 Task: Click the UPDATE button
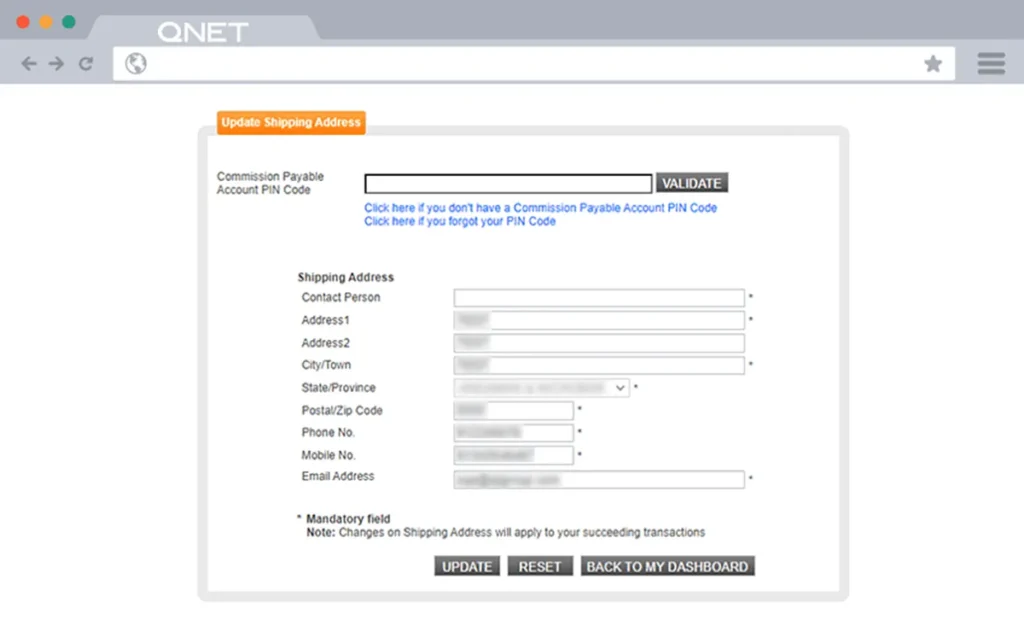pos(466,565)
